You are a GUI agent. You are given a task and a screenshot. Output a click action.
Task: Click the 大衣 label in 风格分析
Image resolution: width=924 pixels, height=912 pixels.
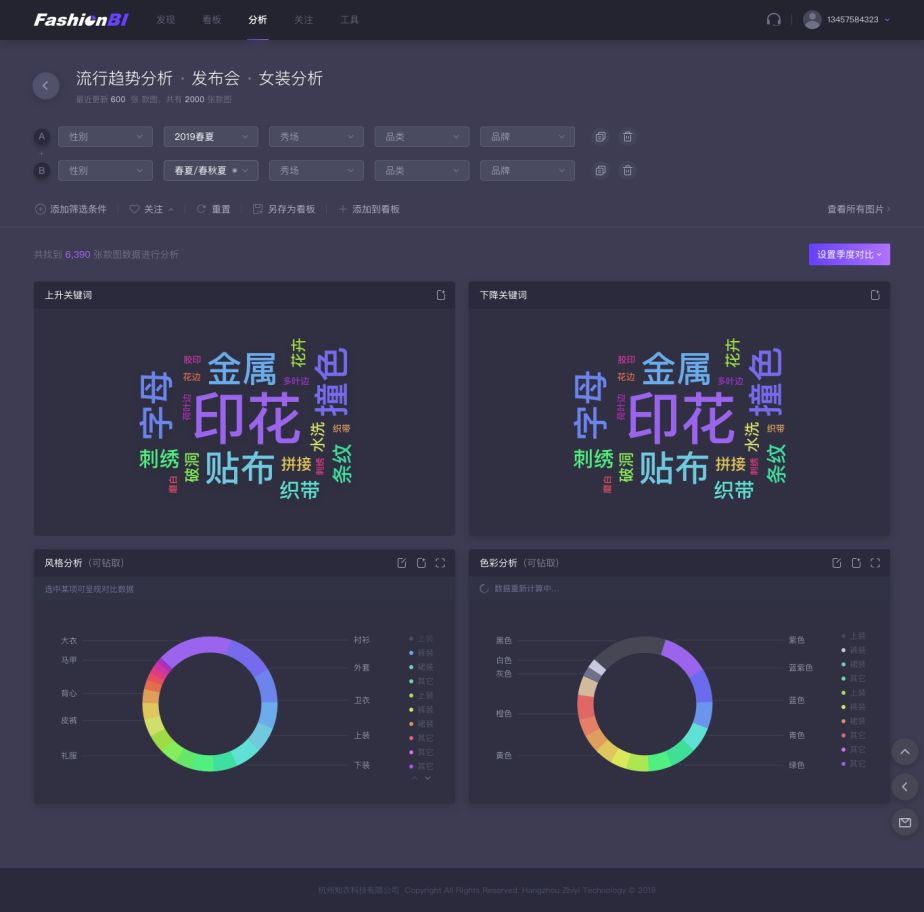[x=68, y=640]
